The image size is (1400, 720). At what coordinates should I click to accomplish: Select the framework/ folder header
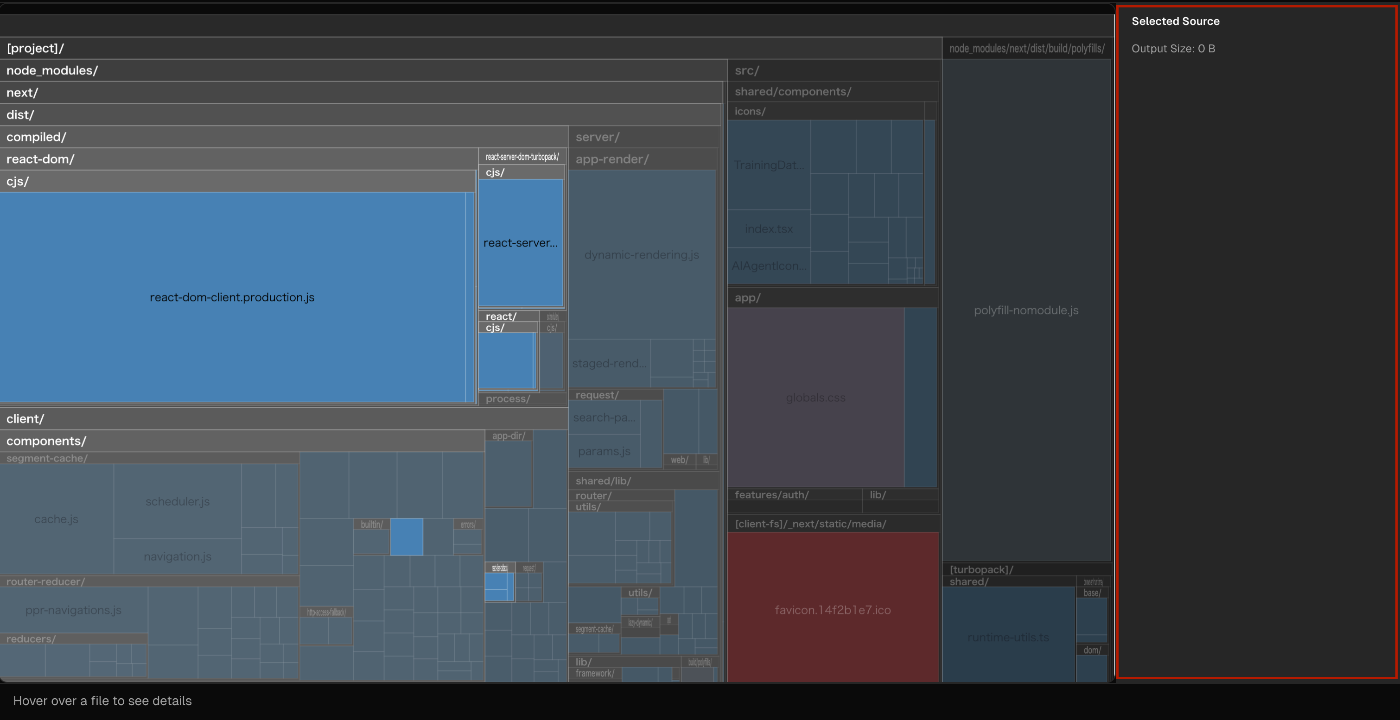596,674
